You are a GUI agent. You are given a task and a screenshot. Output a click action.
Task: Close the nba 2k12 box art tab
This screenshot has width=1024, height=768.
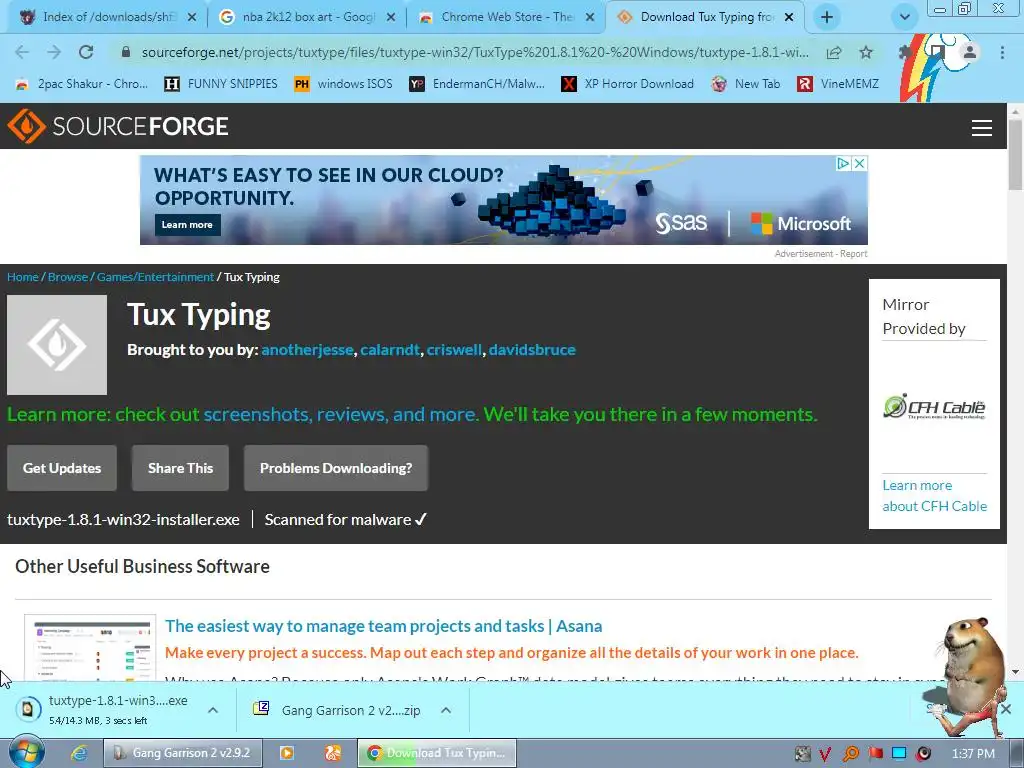pos(391,17)
